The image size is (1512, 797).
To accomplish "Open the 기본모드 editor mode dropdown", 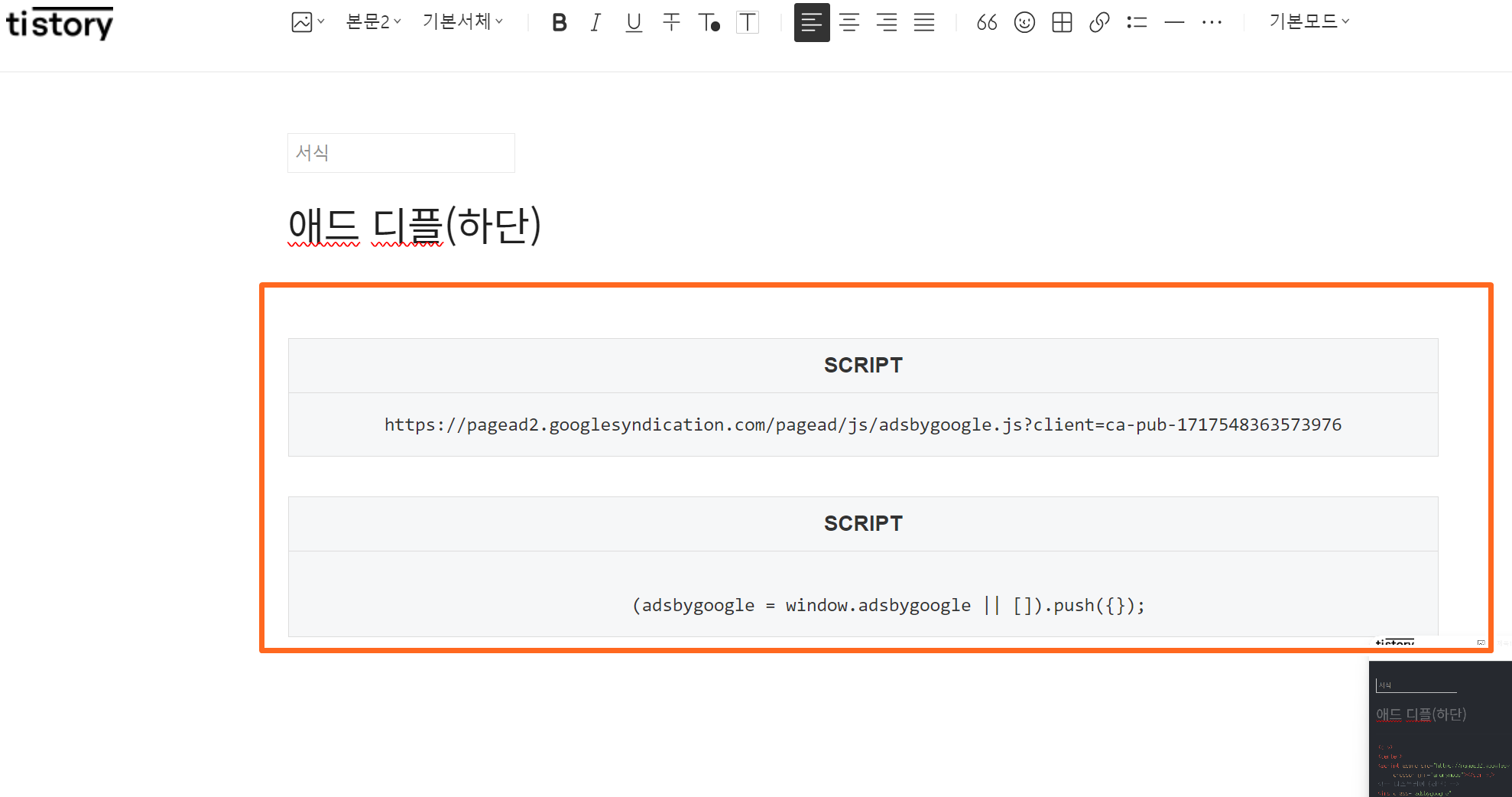I will tap(1309, 21).
